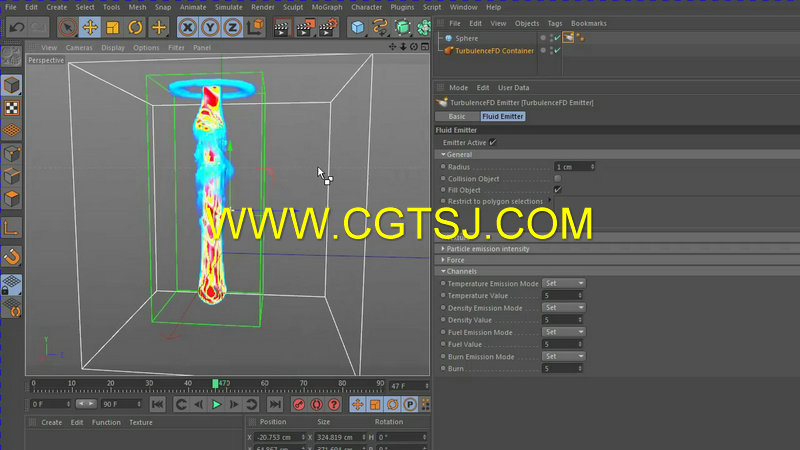Toggle Emitter Active checkbox
Image resolution: width=800 pixels, height=450 pixels.
pyautogui.click(x=492, y=142)
